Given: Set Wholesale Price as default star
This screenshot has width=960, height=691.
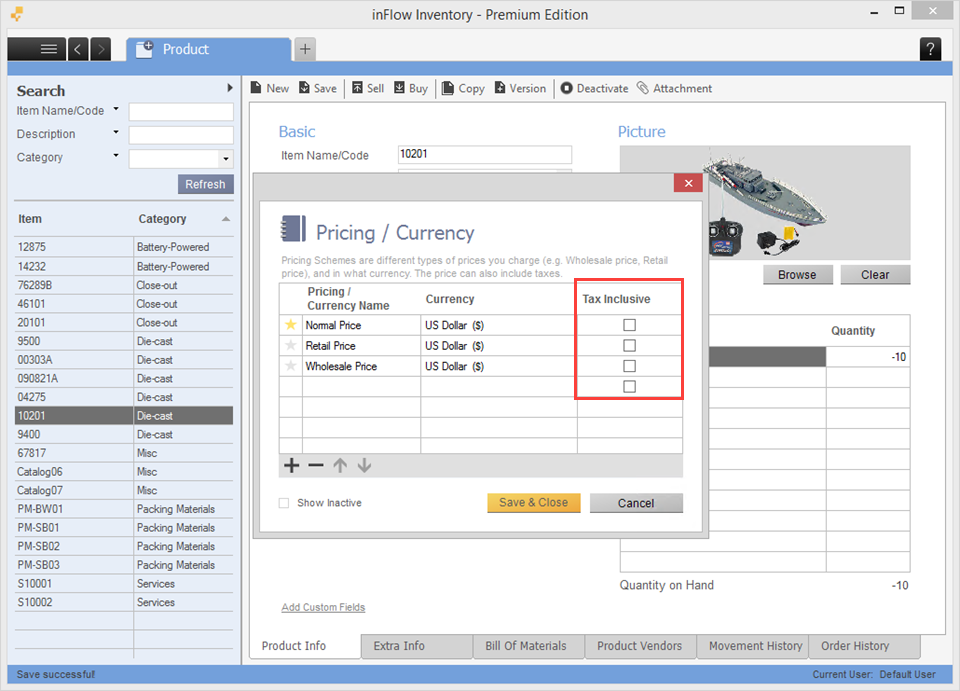Looking at the screenshot, I should [x=291, y=366].
